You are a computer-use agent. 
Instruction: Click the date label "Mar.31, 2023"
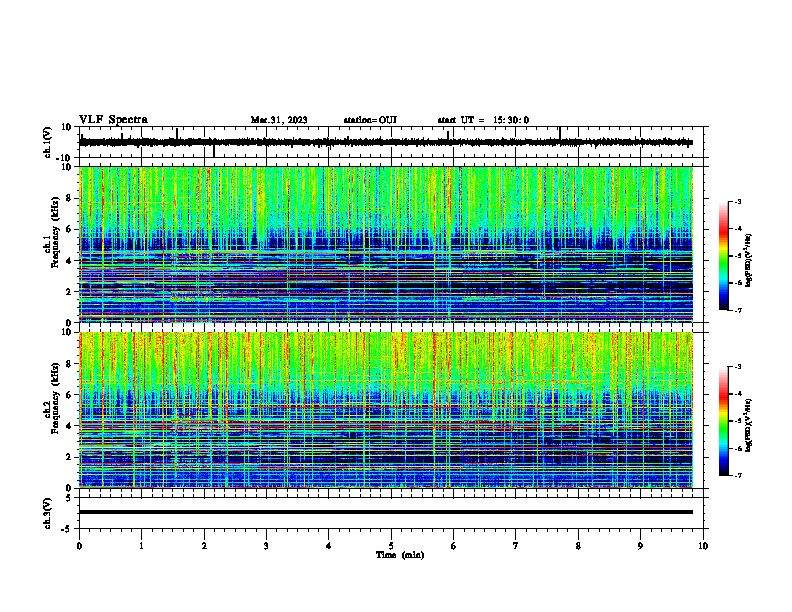click(x=279, y=120)
